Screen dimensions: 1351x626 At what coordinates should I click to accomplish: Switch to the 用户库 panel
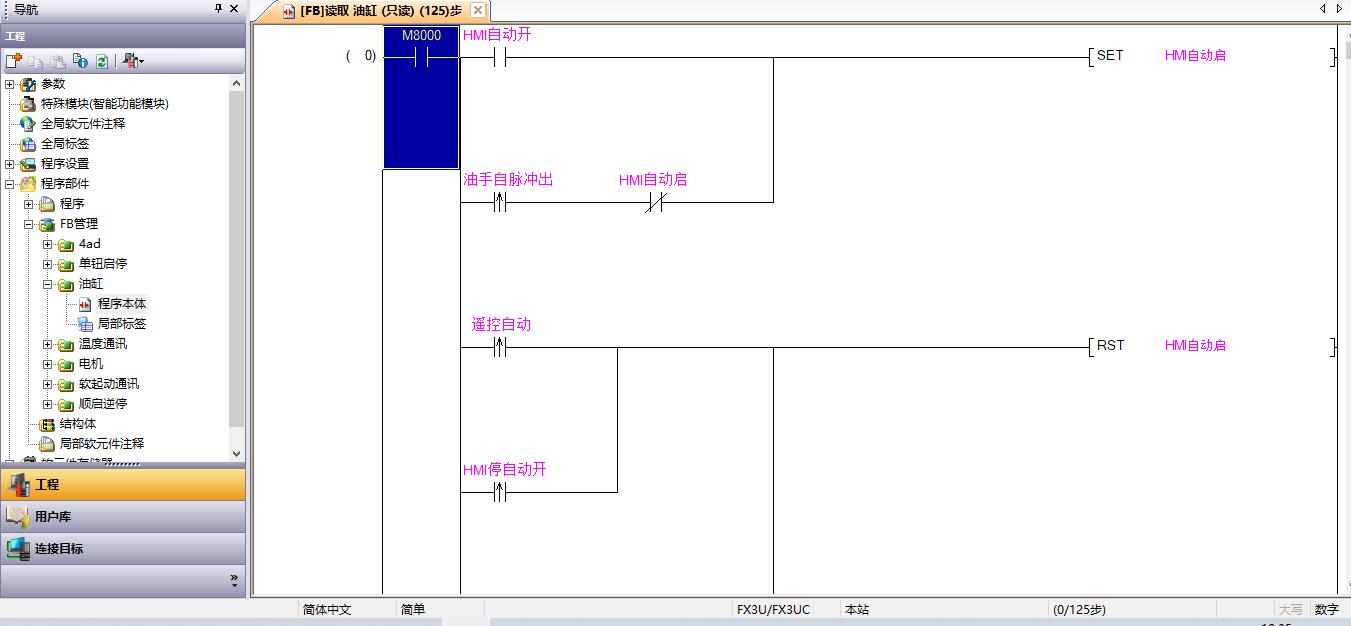click(52, 517)
